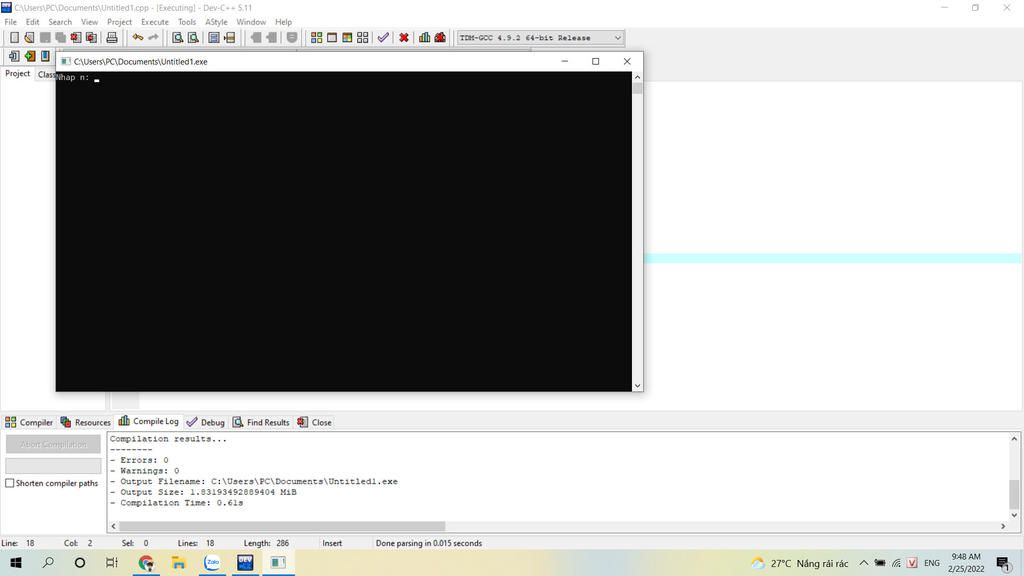Click the Delete profiling information icon

pos(440,38)
